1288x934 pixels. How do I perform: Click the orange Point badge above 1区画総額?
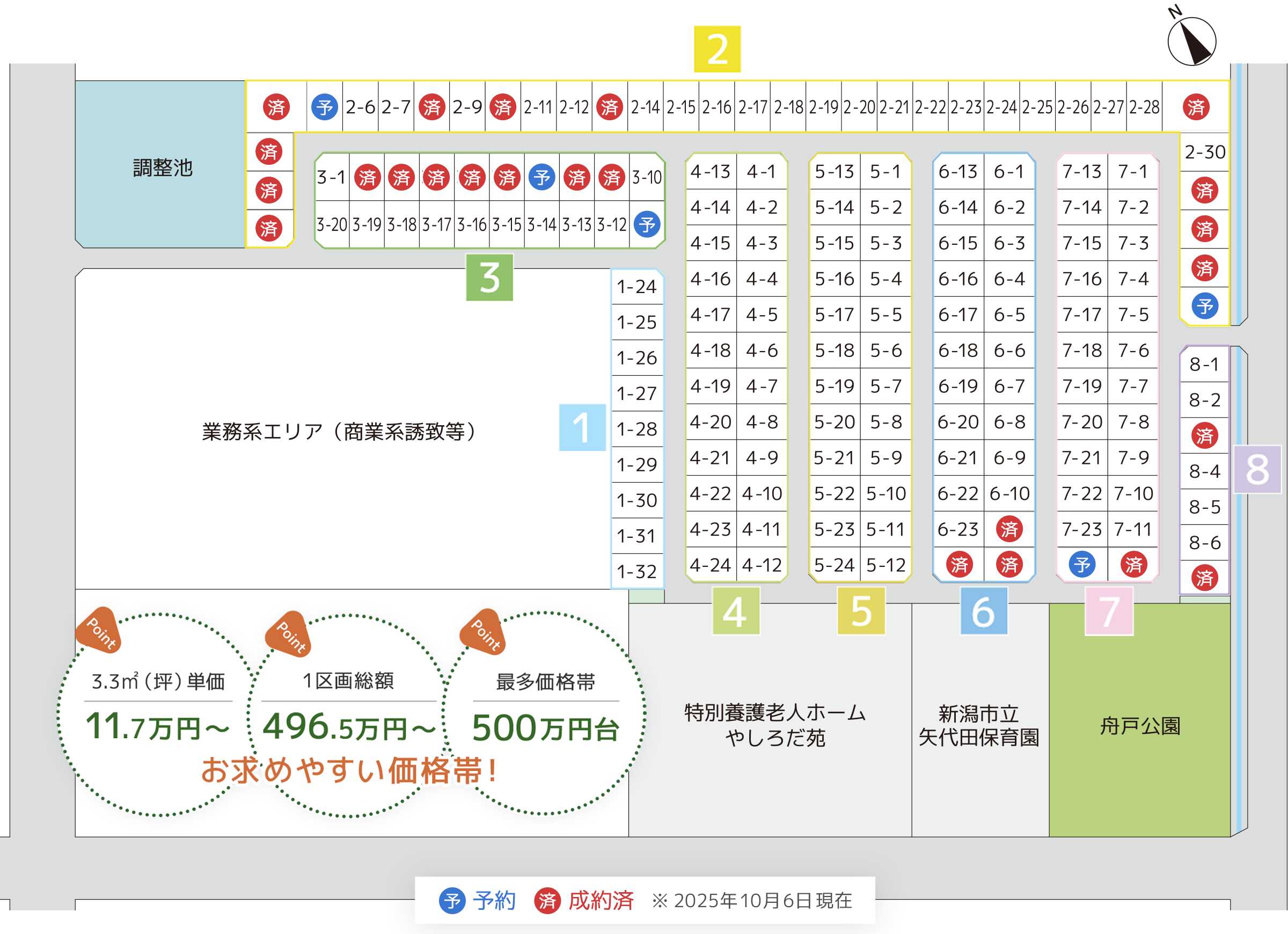click(x=291, y=636)
